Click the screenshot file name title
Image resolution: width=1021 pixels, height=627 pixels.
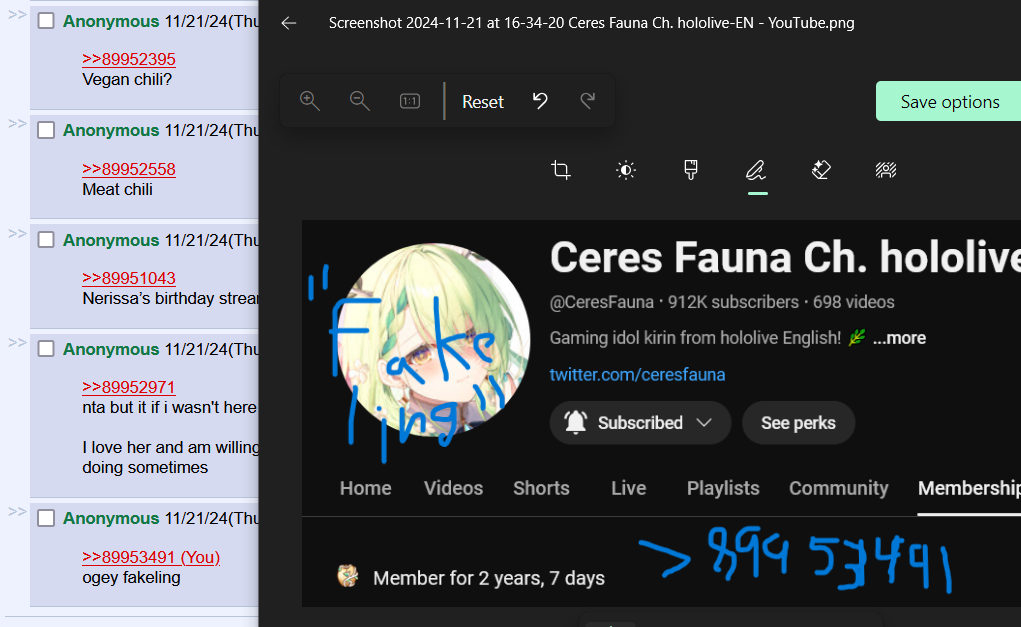(591, 23)
